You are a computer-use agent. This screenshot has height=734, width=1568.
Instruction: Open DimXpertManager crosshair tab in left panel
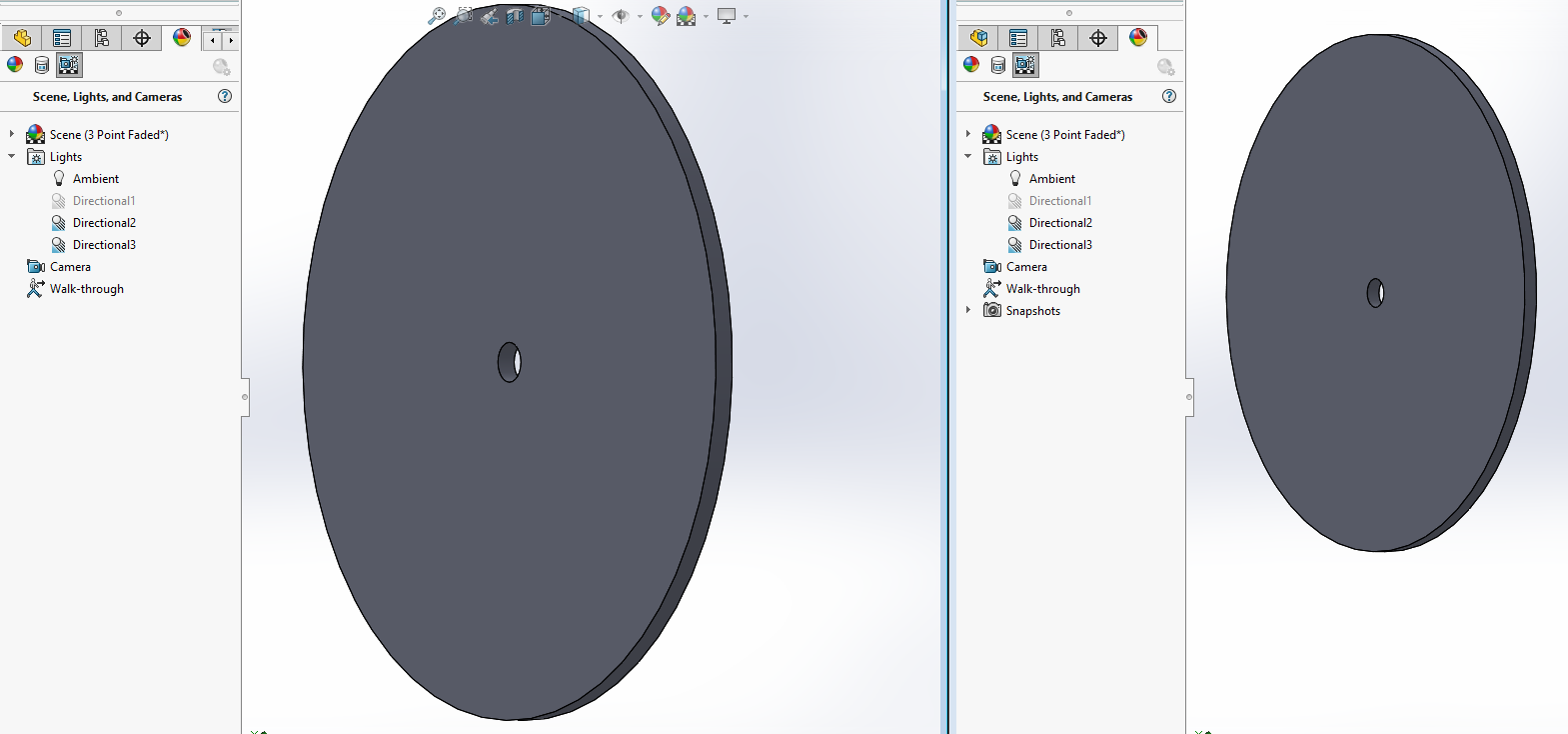142,38
